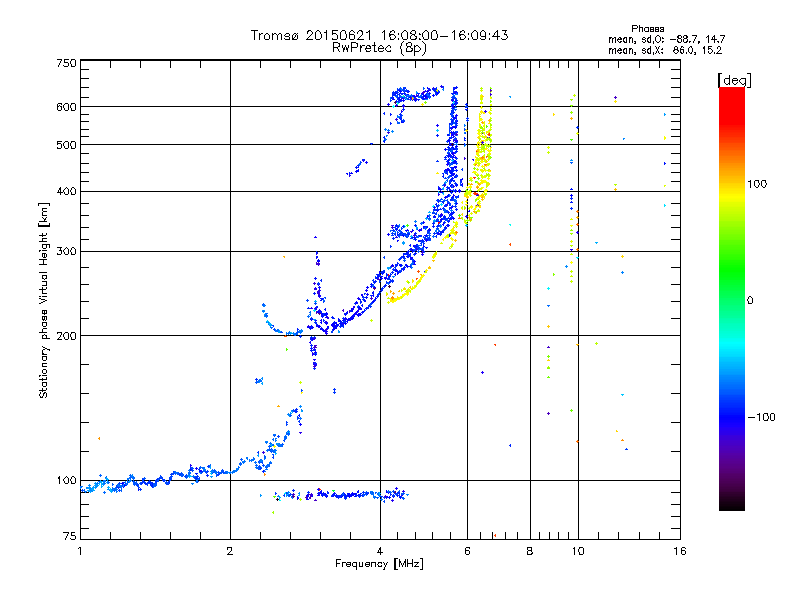Viewport: 800px width, 600px height.
Task: Click the 'mean, sd,X: 86.0, 15.2' line
Action: click(665, 51)
